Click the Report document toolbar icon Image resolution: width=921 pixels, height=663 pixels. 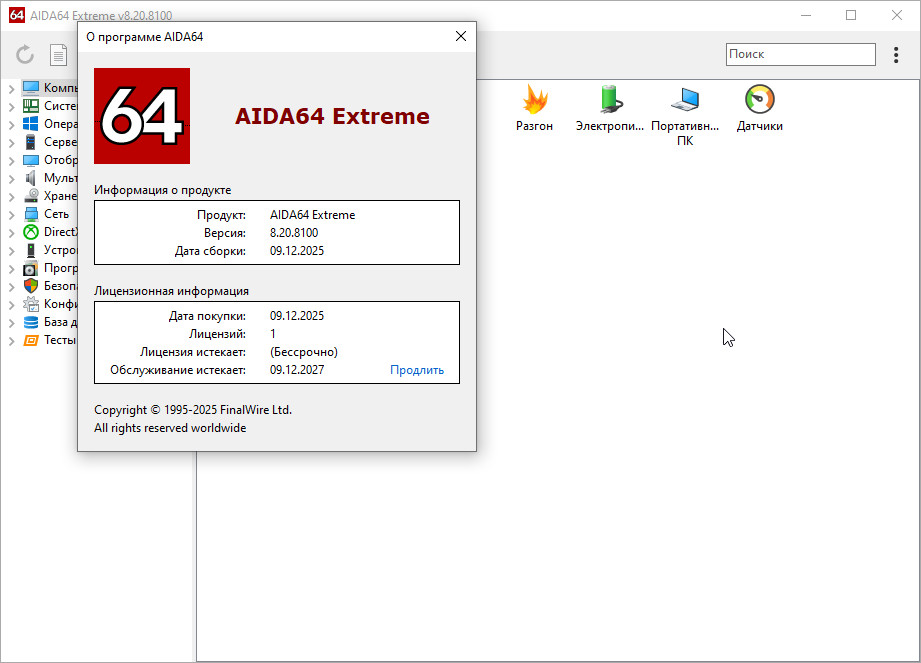click(x=59, y=55)
